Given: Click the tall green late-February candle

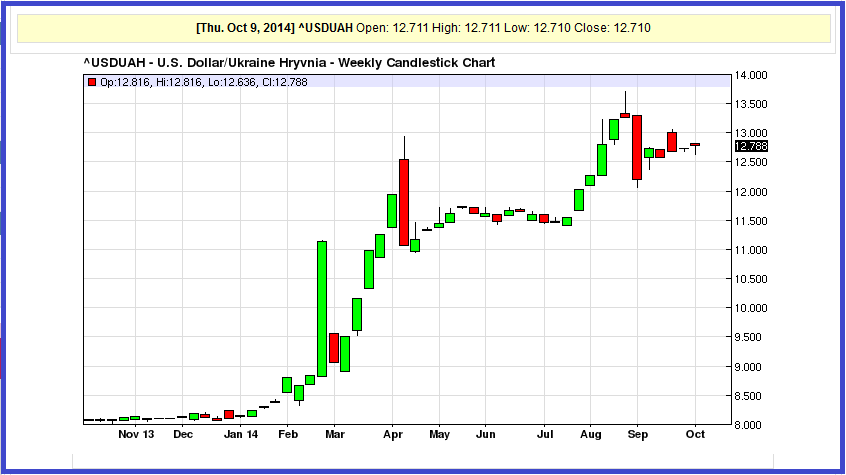Looking at the screenshot, I should click(322, 309).
